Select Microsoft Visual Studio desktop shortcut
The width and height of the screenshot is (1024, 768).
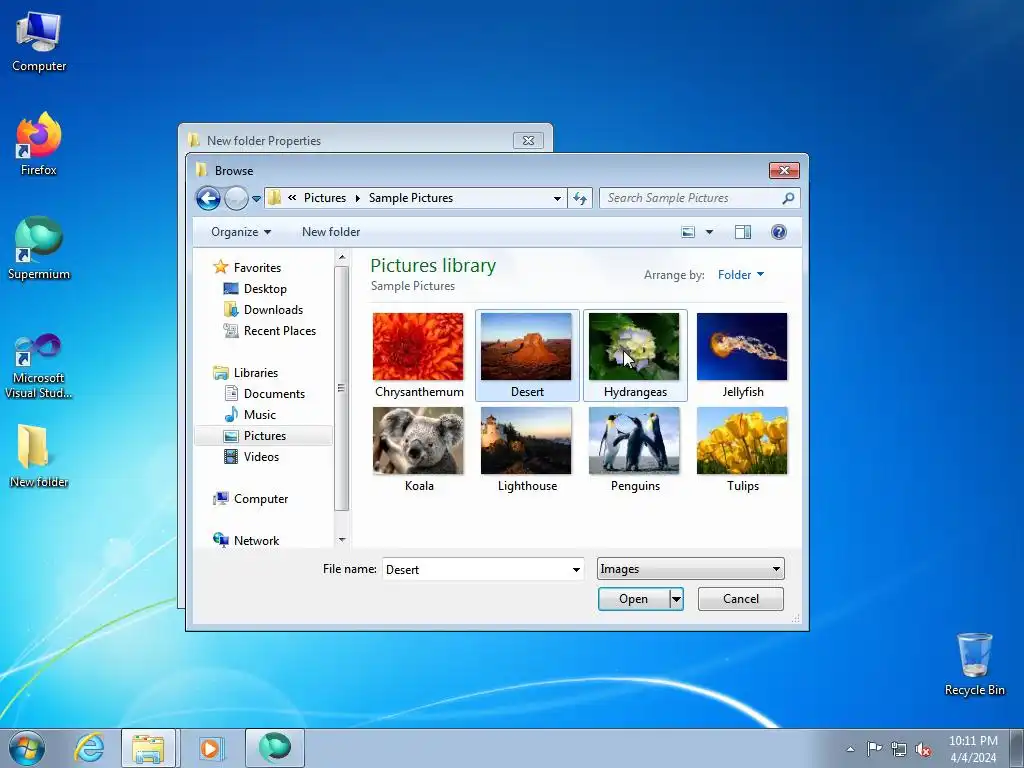click(39, 366)
